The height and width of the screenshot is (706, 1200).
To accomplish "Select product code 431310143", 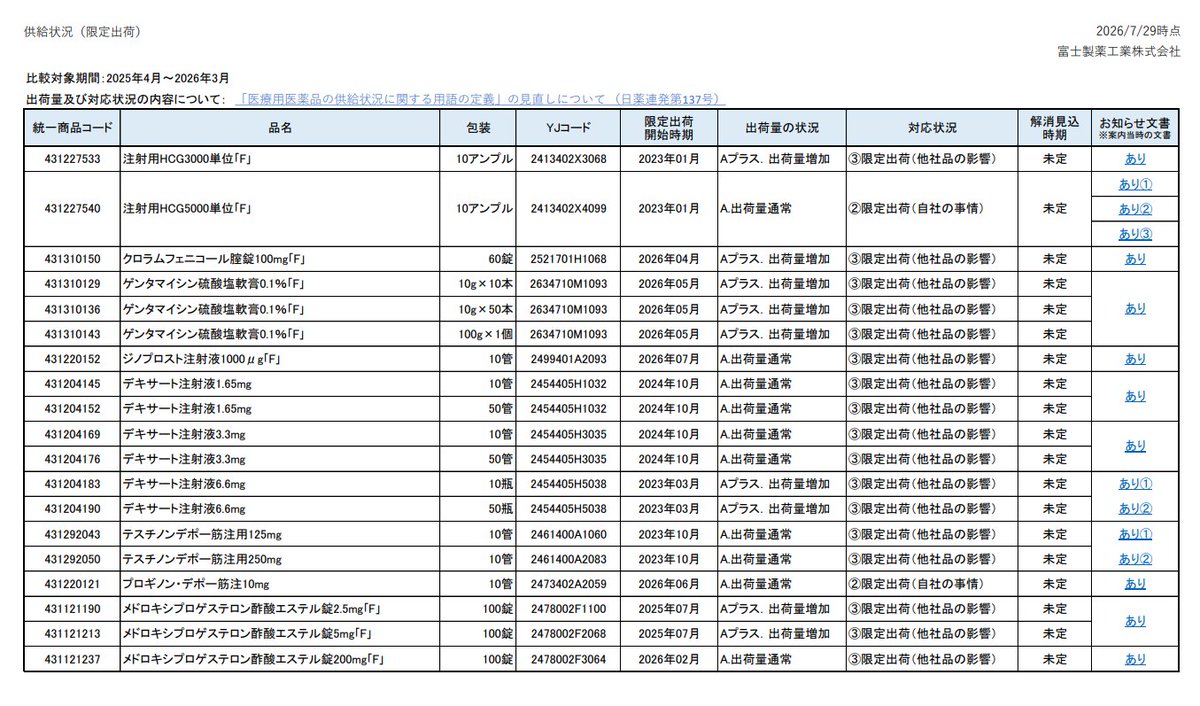I will pyautogui.click(x=72, y=334).
